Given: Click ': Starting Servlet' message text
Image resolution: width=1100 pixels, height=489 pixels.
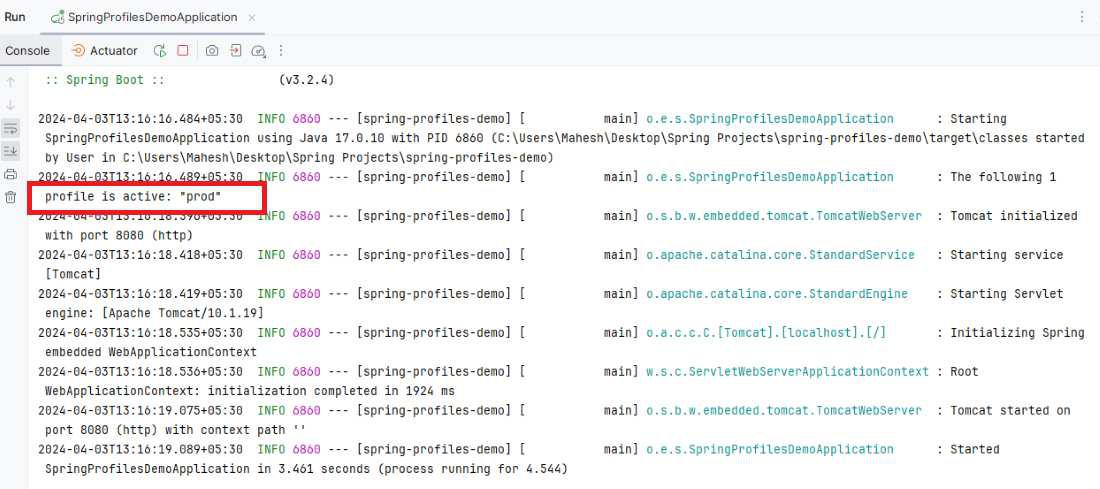Looking at the screenshot, I should coord(1000,294).
